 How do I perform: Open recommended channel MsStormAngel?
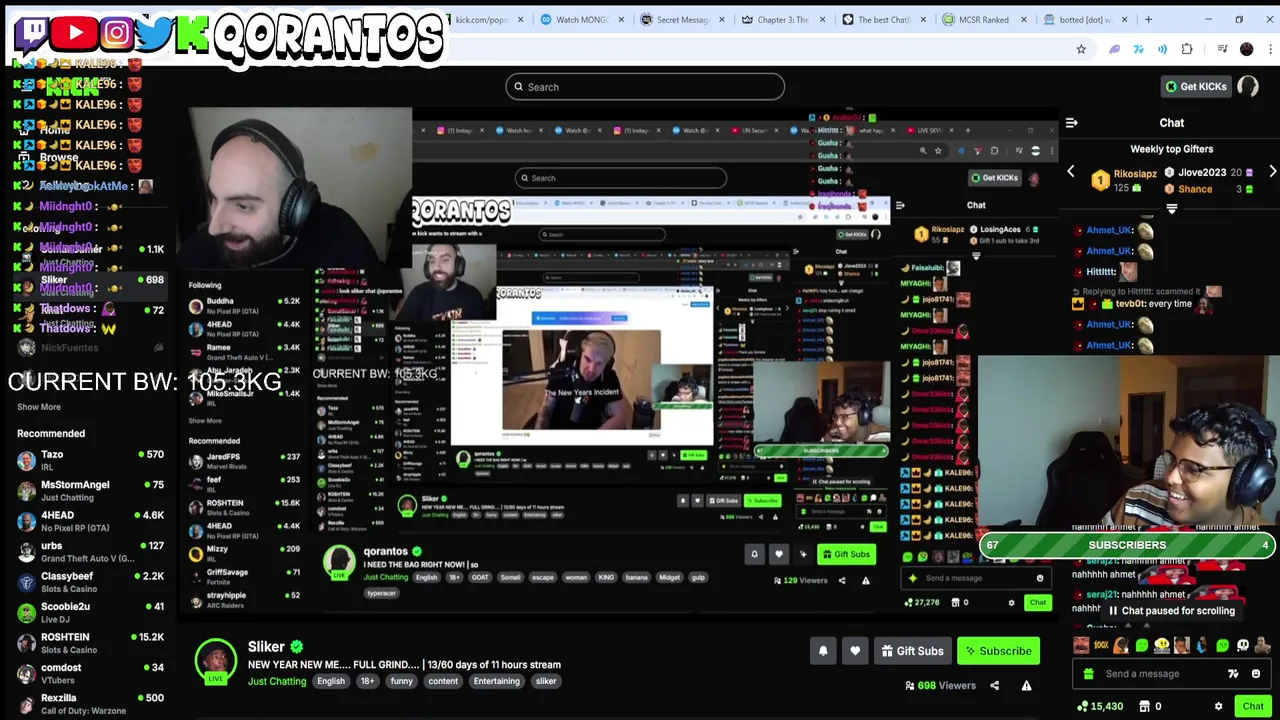coord(90,491)
